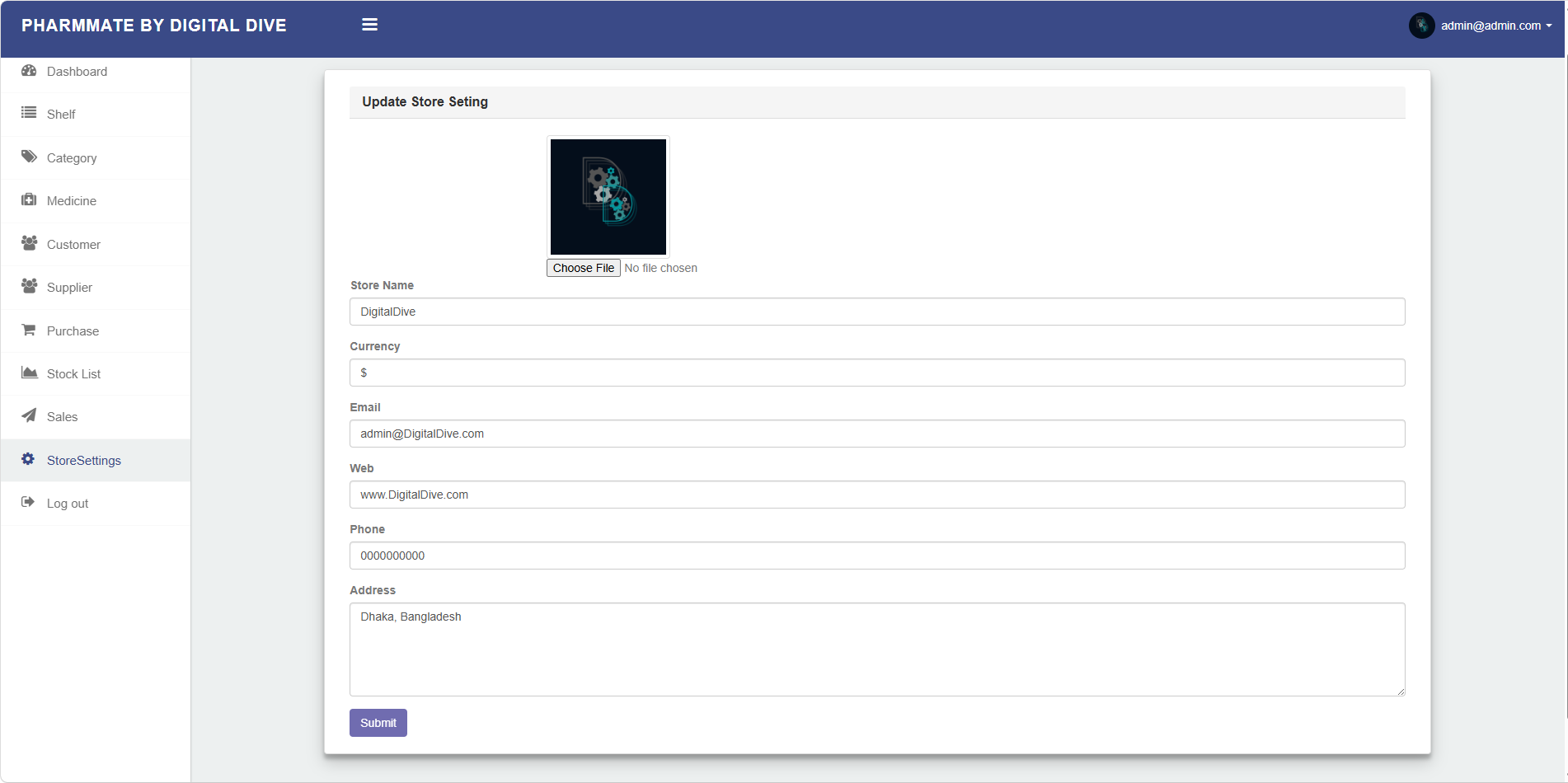Image resolution: width=1568 pixels, height=783 pixels.
Task: Click into the Currency field
Action: (x=877, y=373)
